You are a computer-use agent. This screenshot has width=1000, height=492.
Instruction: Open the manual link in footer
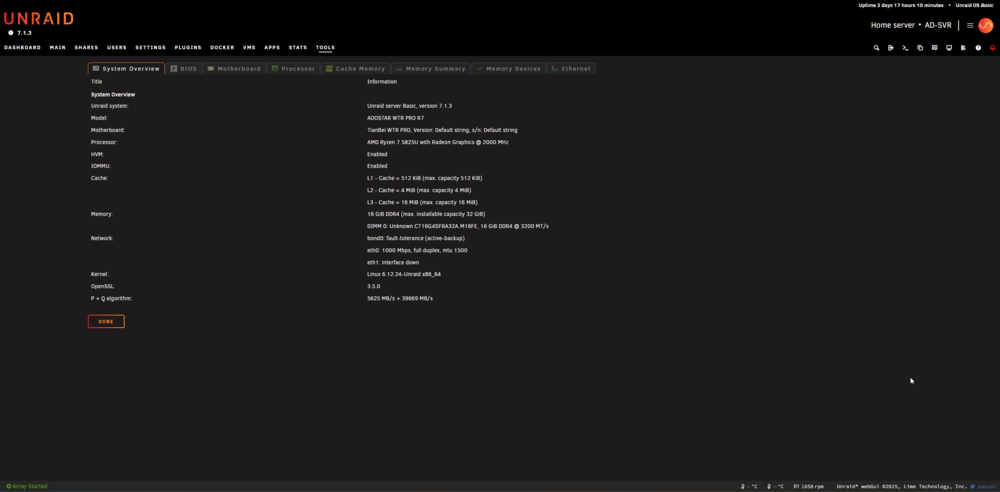pos(982,486)
